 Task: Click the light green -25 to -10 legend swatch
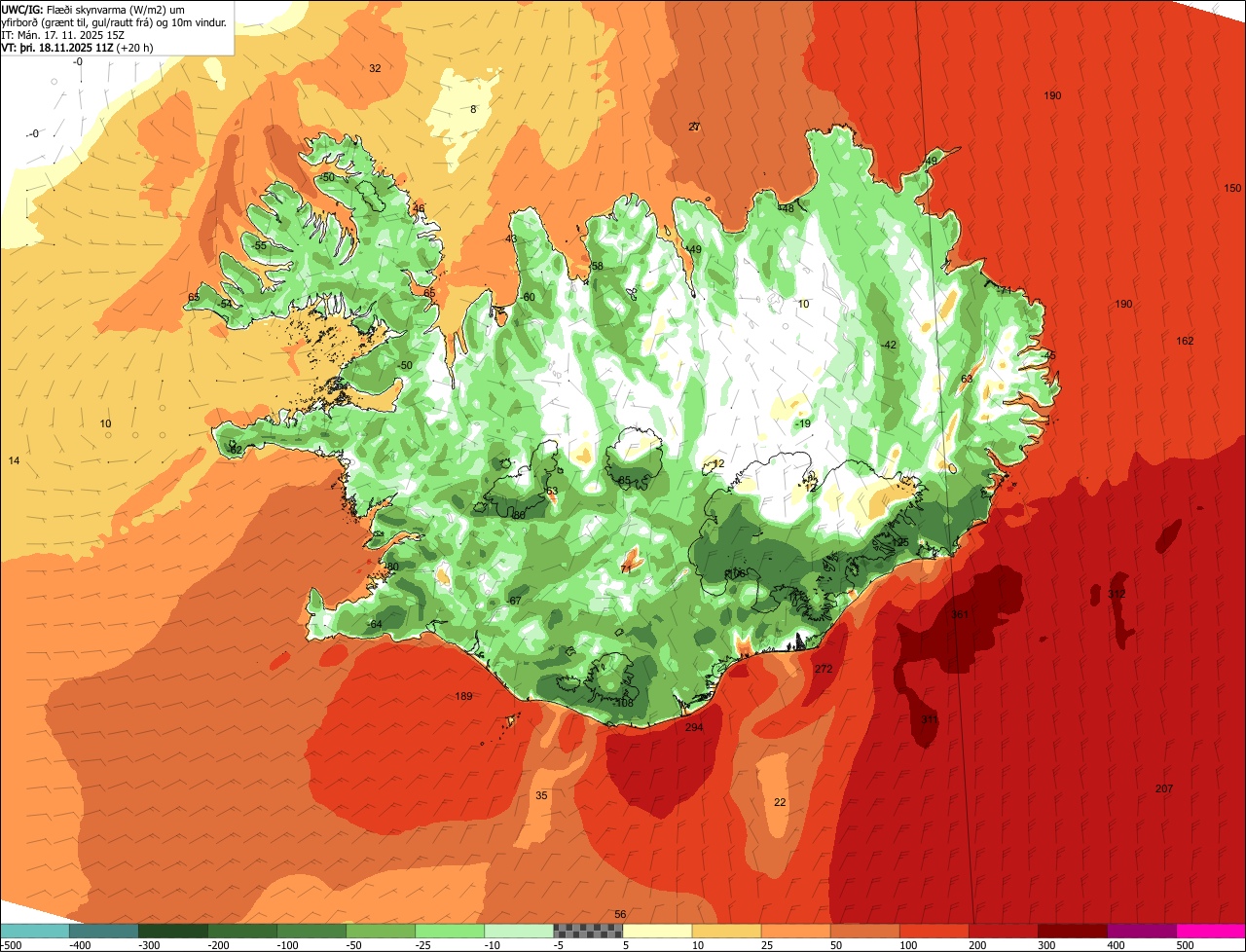coord(449,931)
